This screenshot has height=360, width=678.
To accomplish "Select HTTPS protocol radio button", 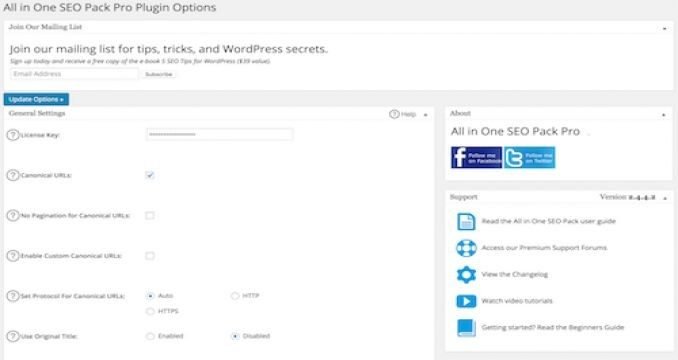I will [x=150, y=311].
